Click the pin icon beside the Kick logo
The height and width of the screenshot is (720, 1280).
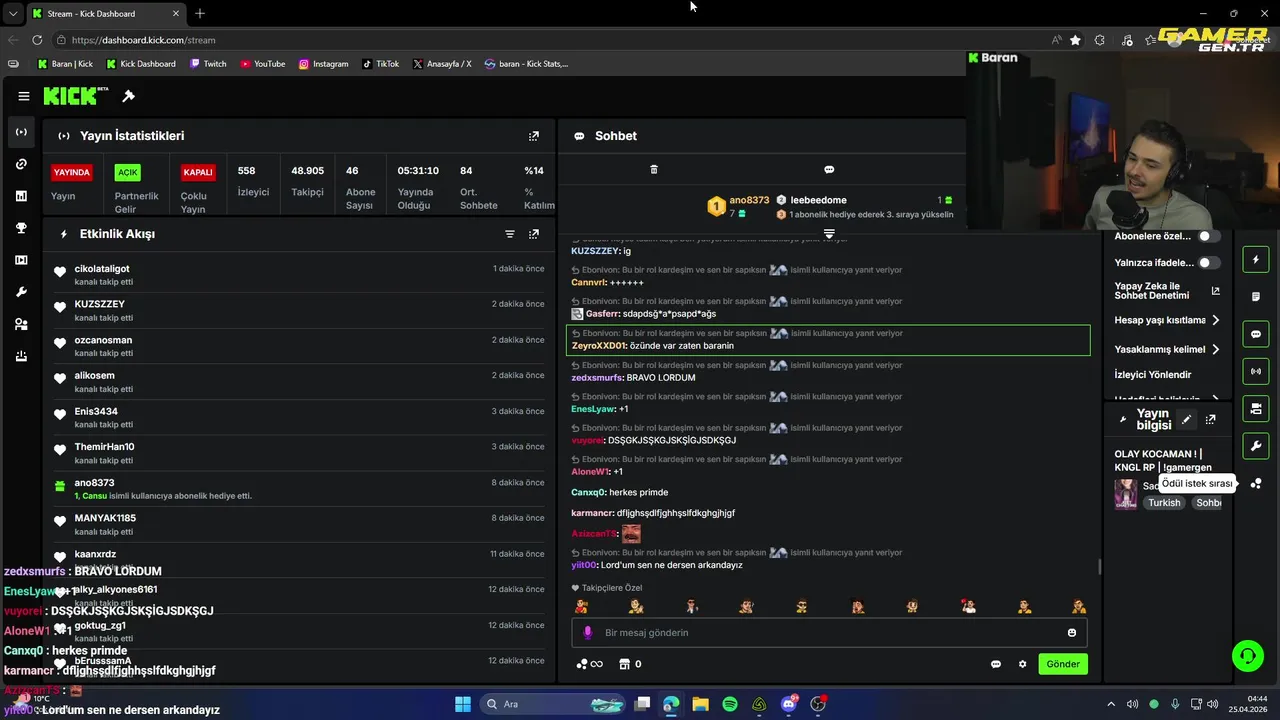(x=128, y=96)
